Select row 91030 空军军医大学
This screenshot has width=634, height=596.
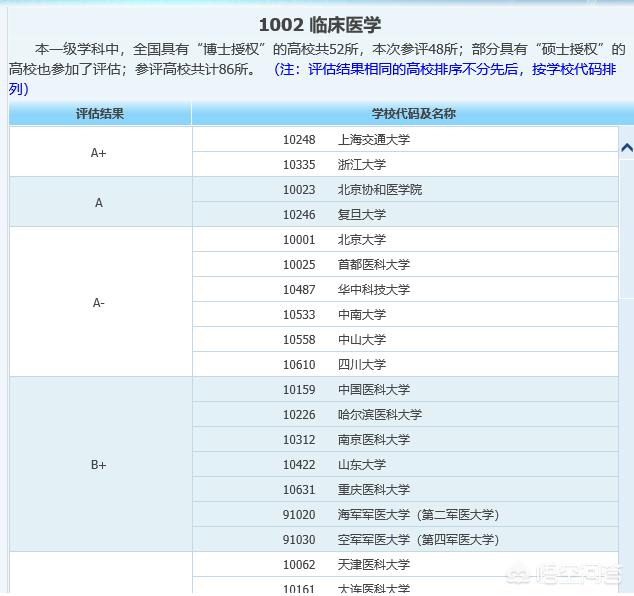pos(405,539)
